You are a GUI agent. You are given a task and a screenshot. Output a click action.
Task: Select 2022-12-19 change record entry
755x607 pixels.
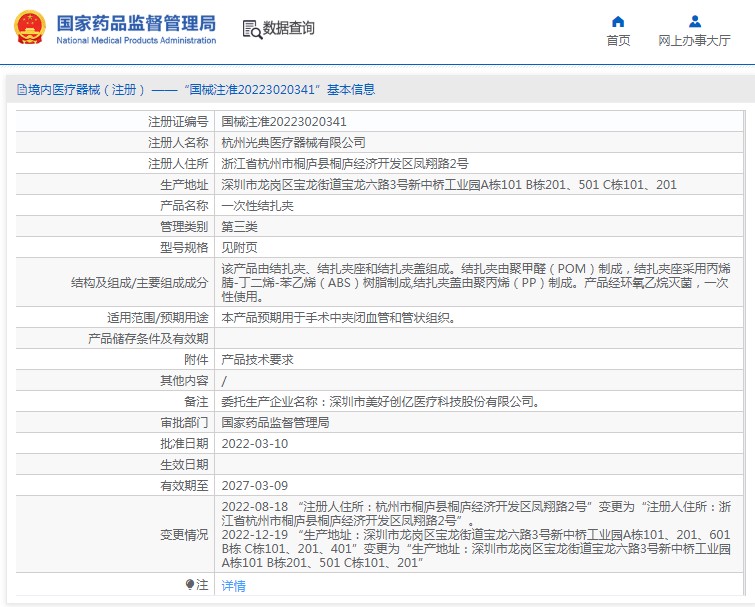[x=476, y=548]
